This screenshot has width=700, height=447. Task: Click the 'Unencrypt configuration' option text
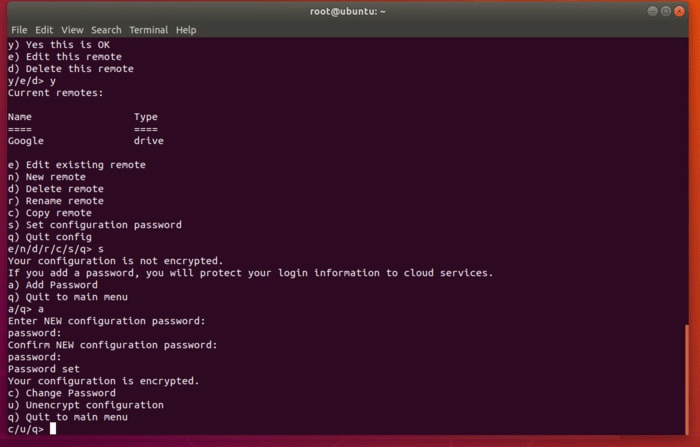coord(91,405)
